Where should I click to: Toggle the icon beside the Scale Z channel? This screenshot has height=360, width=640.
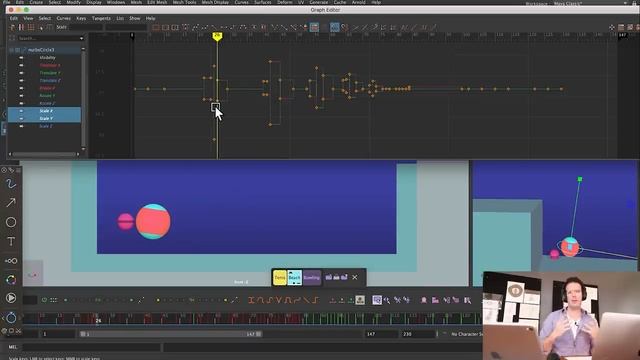pyautogui.click(x=21, y=126)
